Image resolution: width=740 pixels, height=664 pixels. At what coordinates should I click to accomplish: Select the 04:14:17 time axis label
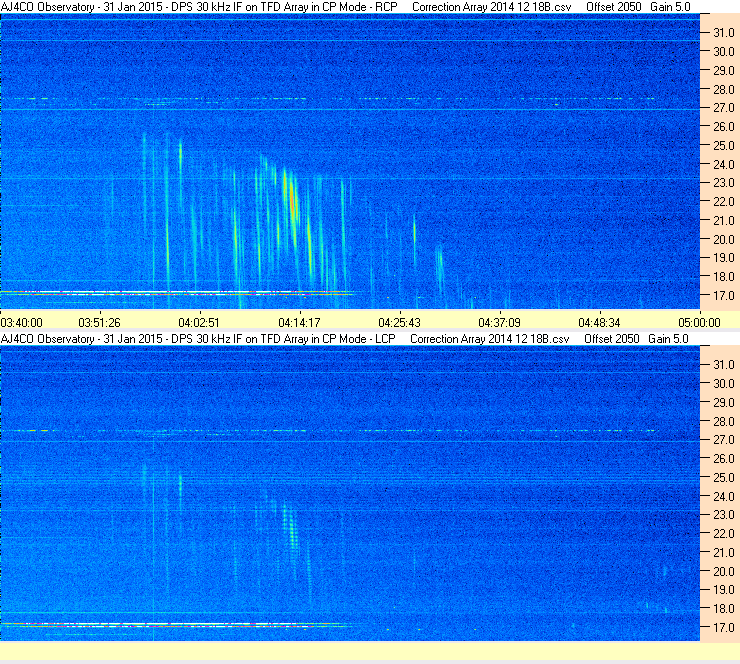coord(299,323)
